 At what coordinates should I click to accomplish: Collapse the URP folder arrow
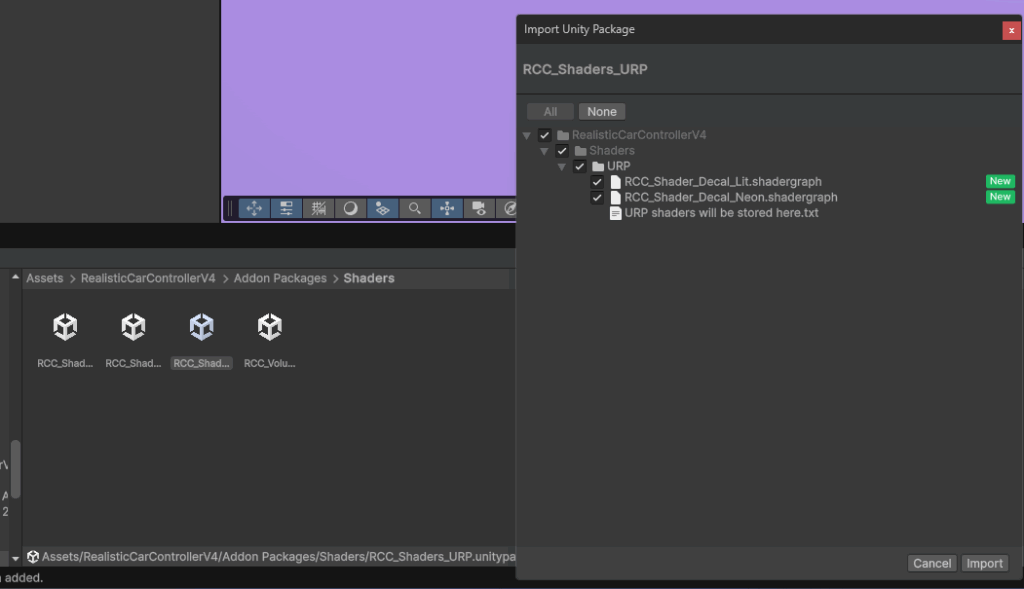(562, 166)
